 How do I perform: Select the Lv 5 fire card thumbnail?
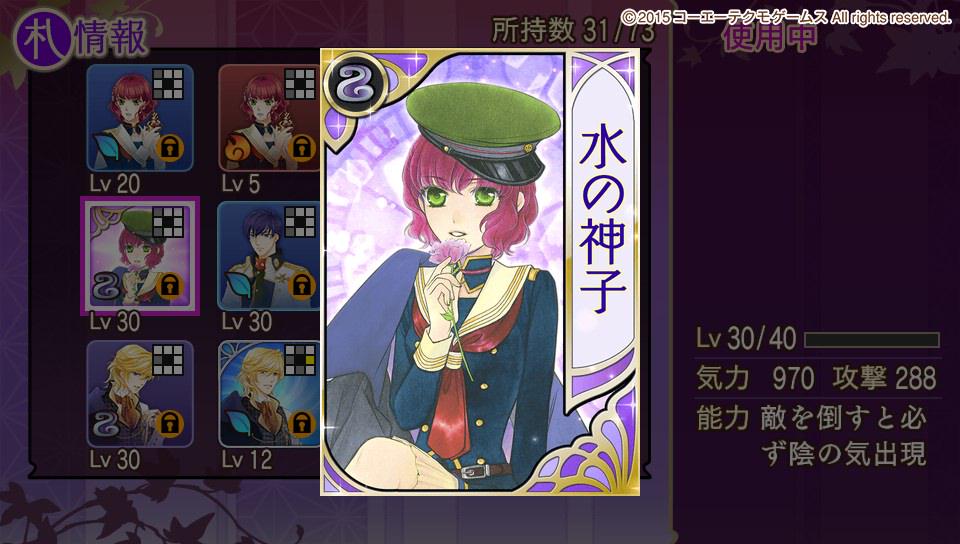[269, 117]
